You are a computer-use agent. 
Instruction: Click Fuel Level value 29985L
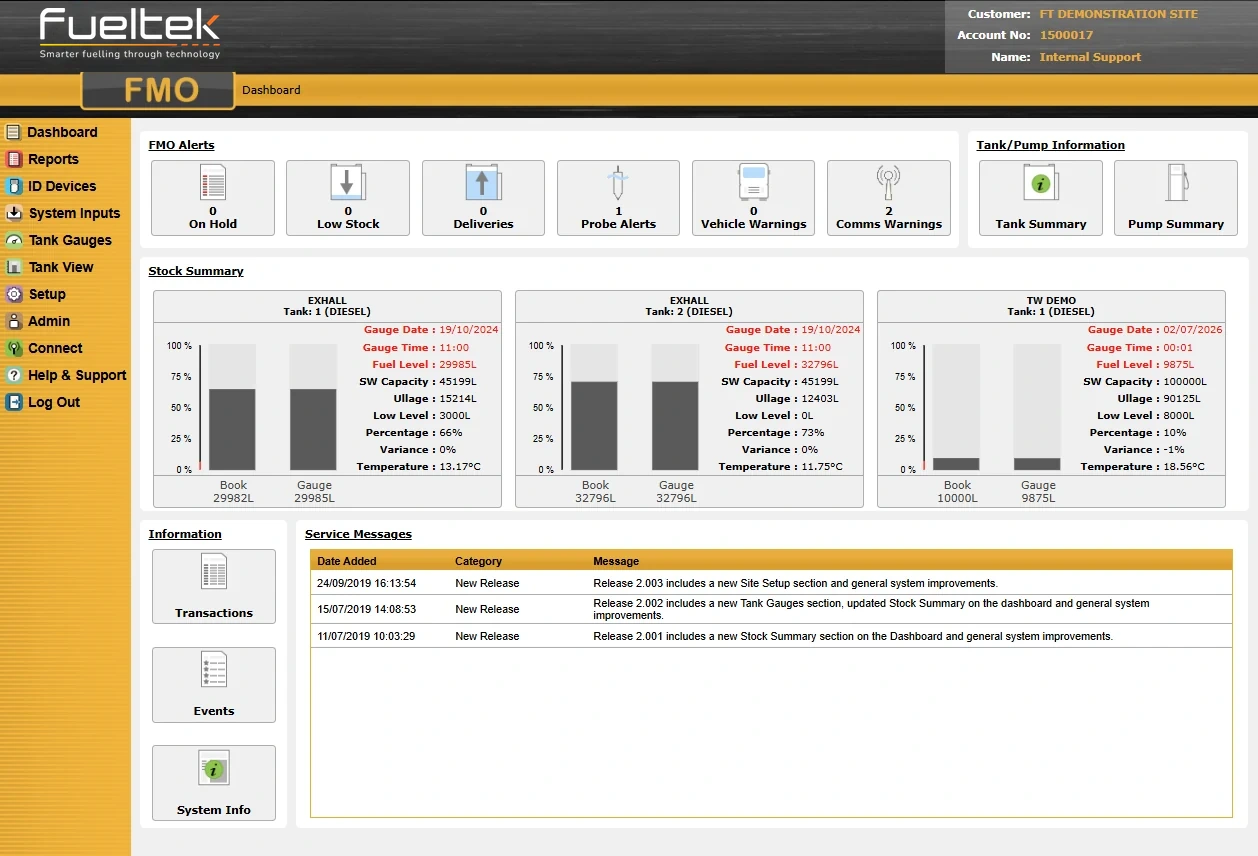point(458,365)
